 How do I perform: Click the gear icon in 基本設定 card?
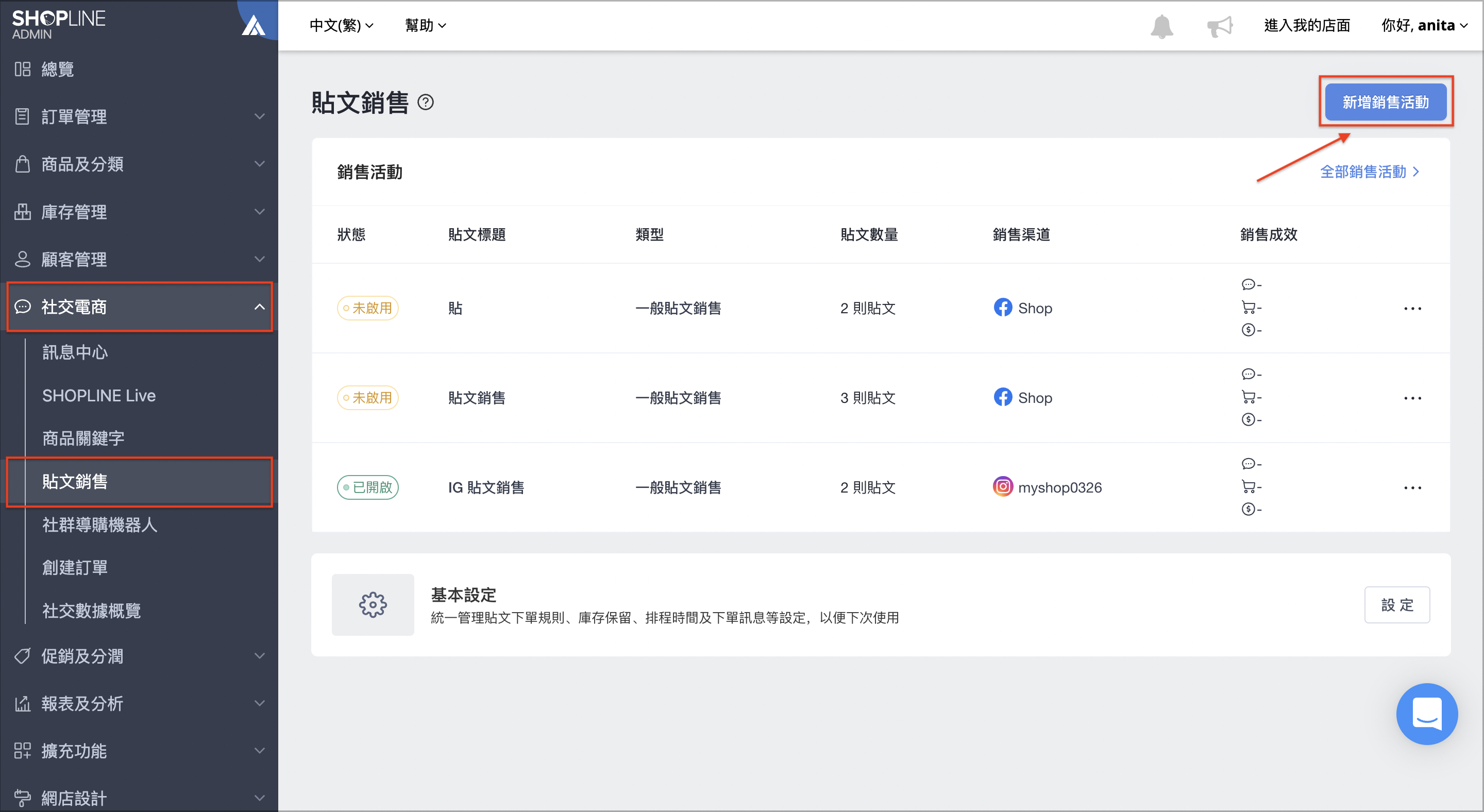pos(373,605)
